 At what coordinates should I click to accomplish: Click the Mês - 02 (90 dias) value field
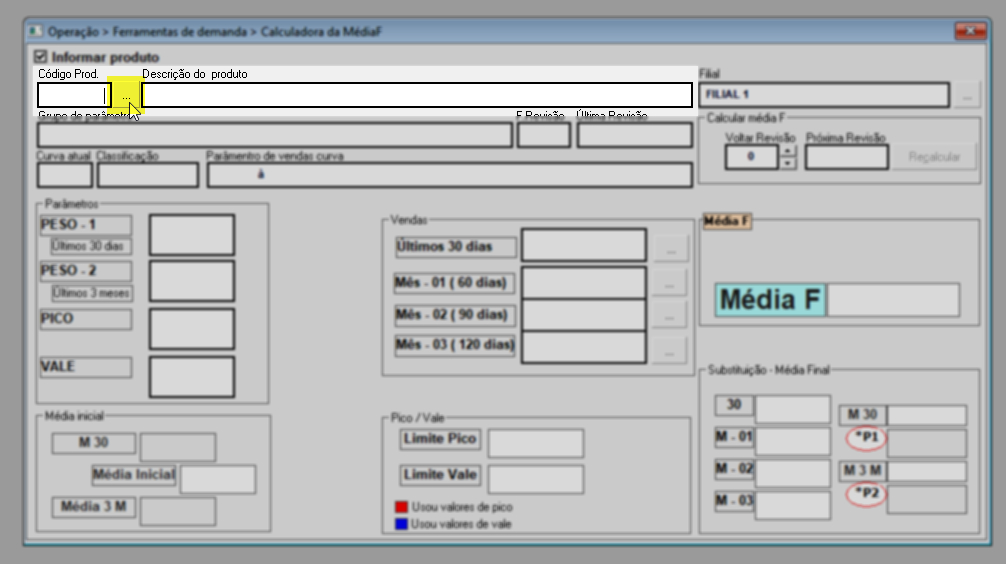[584, 315]
